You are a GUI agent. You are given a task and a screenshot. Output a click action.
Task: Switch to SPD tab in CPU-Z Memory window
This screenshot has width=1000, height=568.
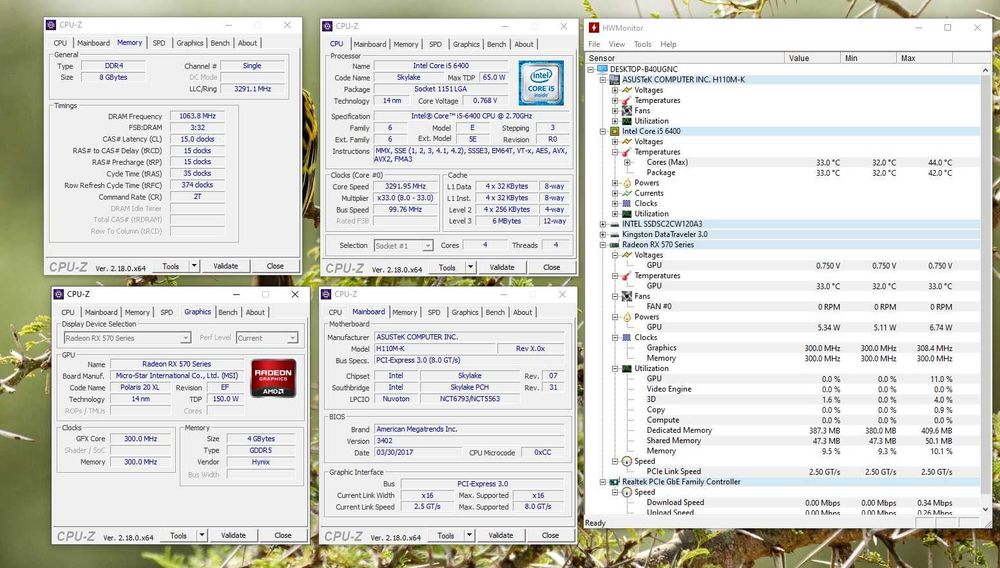point(159,43)
